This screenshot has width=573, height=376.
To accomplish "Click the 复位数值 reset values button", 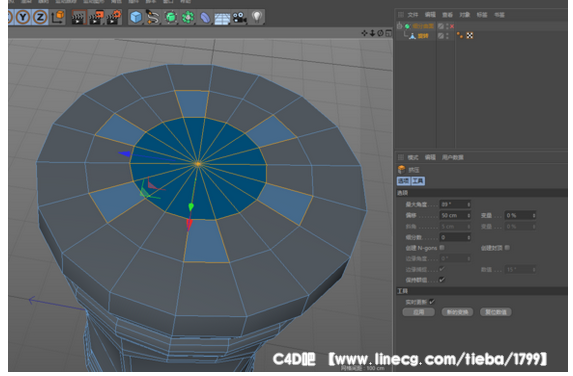I will point(496,312).
